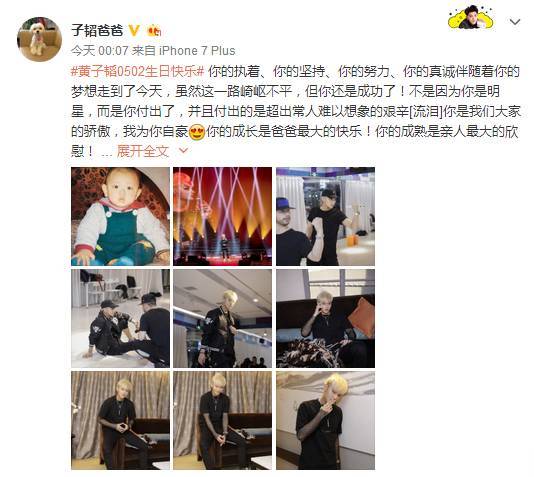Image resolution: width=534 pixels, height=477 pixels.
Task: Open the photo of two men in caps
Action: 325,216
